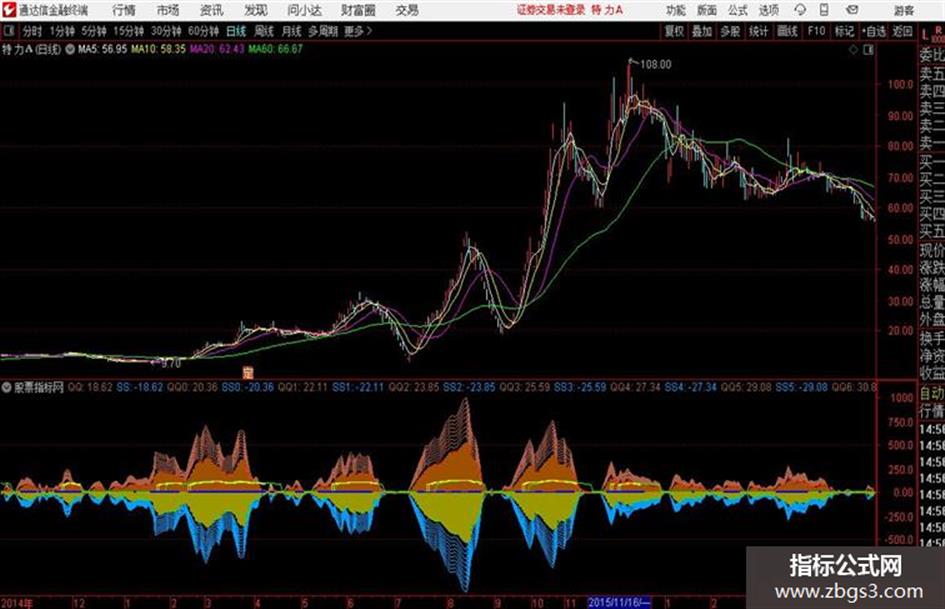Expand the 更多 periods list
This screenshot has width=945, height=609.
358,31
